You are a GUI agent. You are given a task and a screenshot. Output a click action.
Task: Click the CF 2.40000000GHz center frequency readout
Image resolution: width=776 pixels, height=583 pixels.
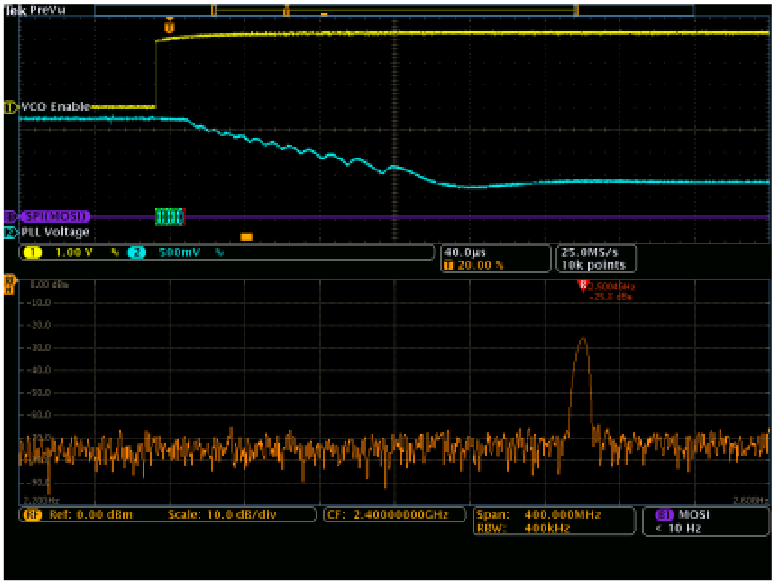(396, 515)
